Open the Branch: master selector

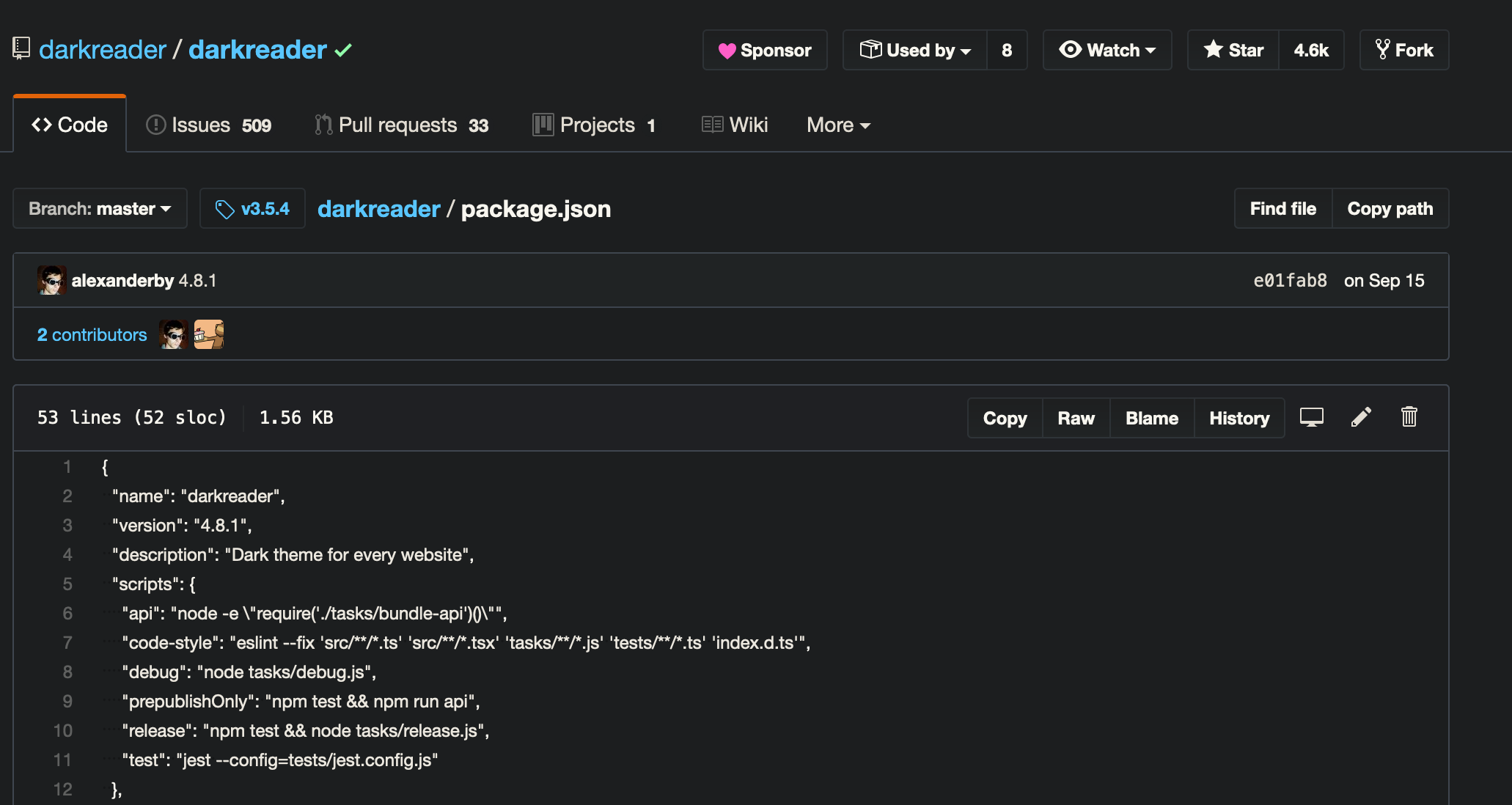point(100,209)
